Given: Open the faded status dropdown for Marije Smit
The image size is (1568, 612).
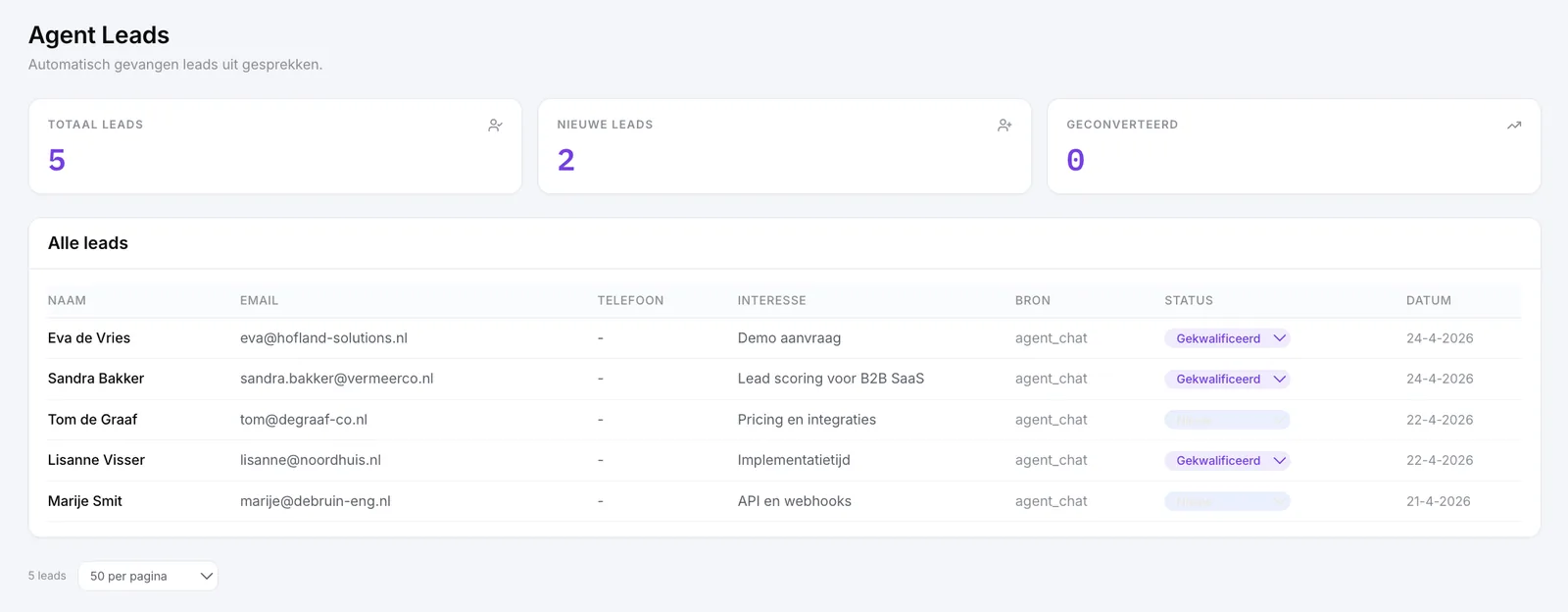Looking at the screenshot, I should pos(1227,501).
